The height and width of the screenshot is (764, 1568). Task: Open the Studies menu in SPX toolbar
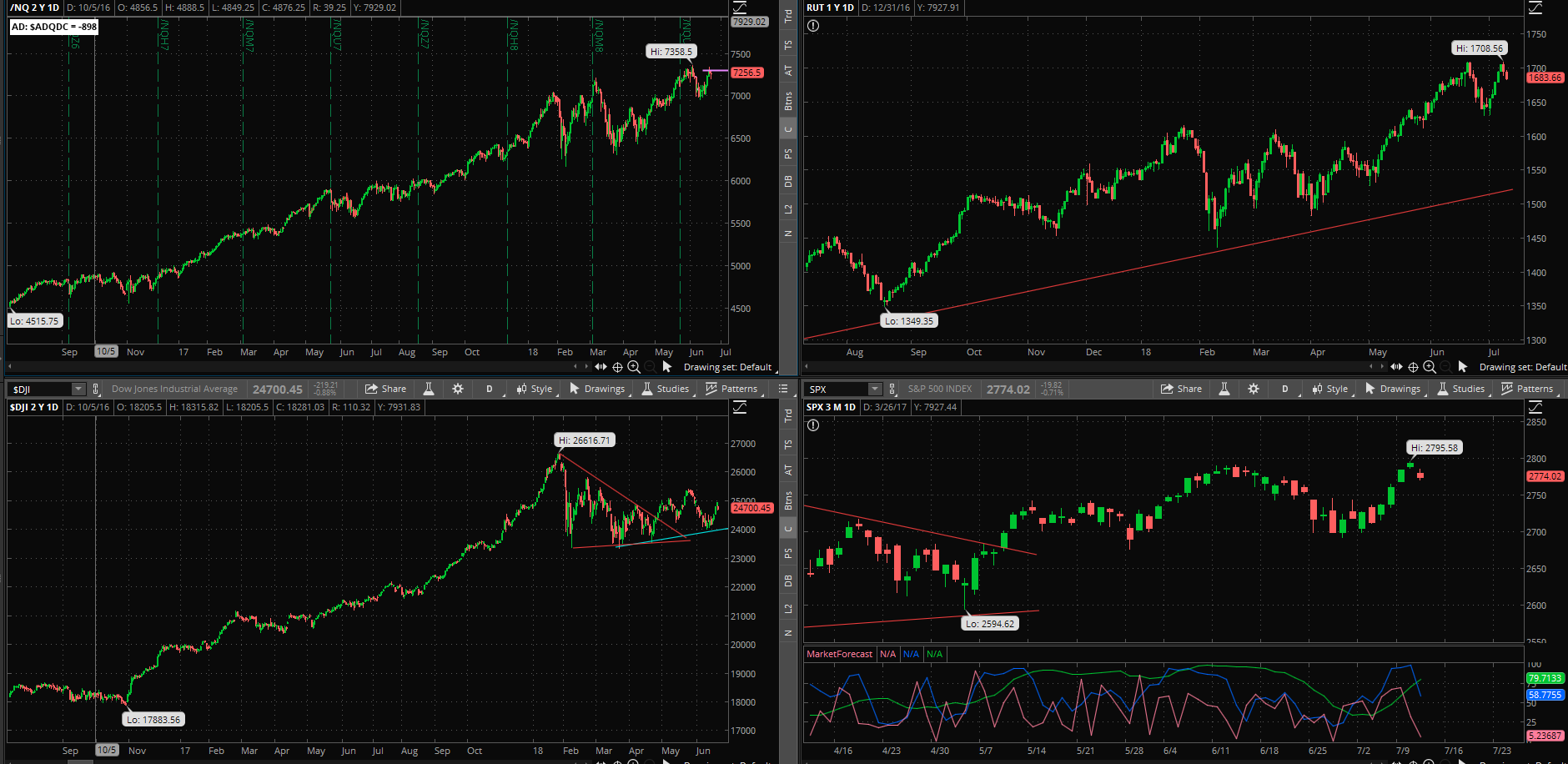click(1461, 389)
